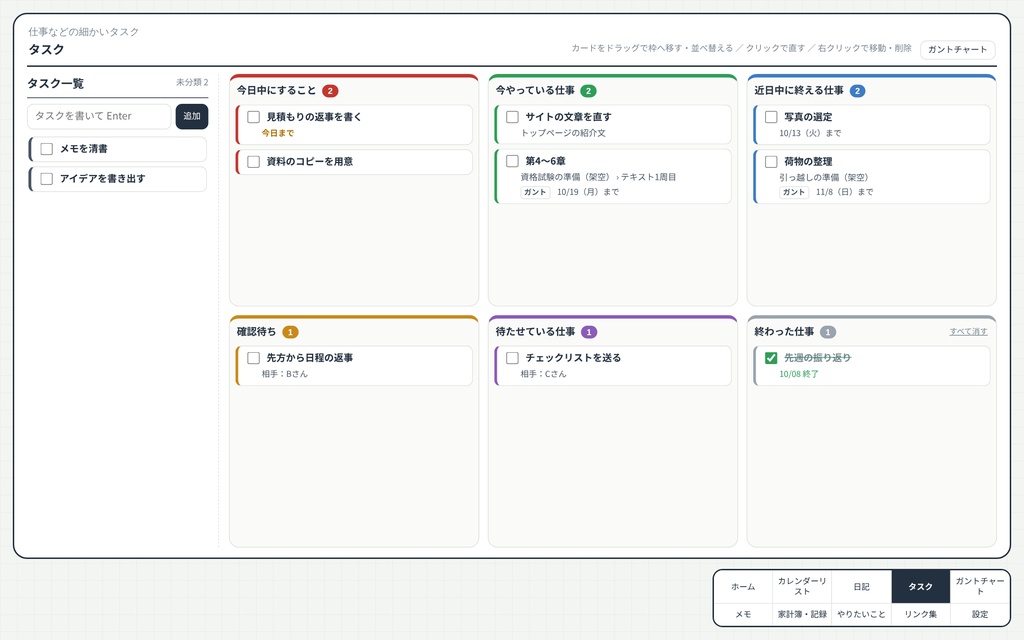The height and width of the screenshot is (640, 1024).
Task: Click the 近日中に終える仕事 column heading
Action: click(x=799, y=91)
